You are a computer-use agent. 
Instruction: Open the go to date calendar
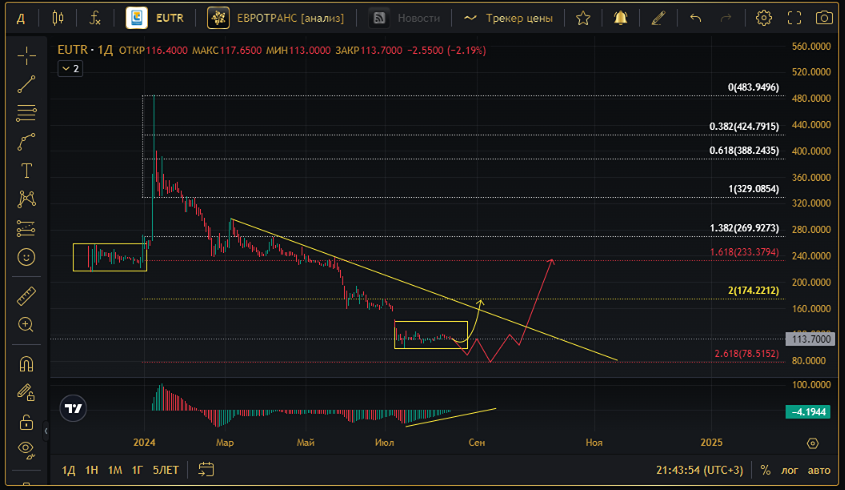coord(206,470)
